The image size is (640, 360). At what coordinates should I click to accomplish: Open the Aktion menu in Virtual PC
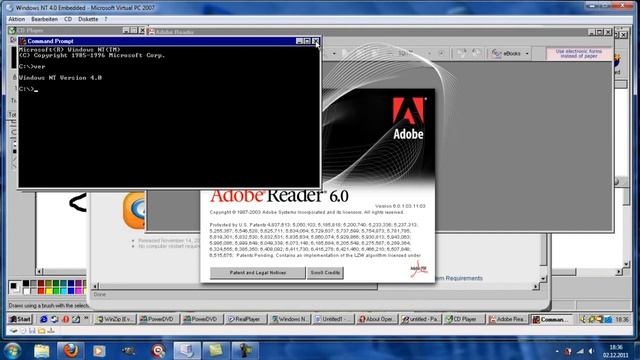[x=17, y=19]
